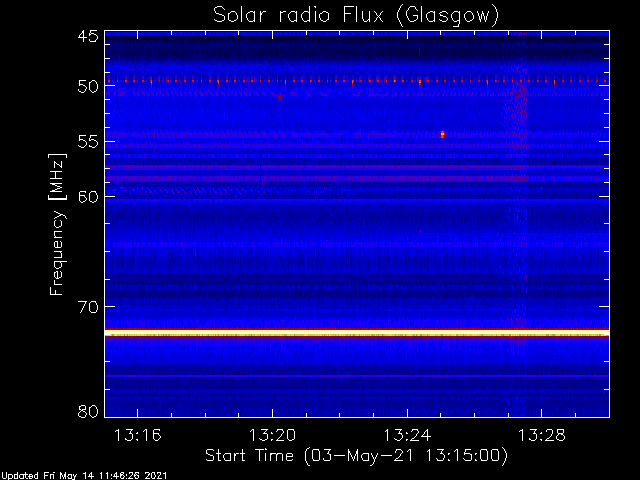Click the 13:16 time tick label
The height and width of the screenshot is (480, 640).
[138, 436]
